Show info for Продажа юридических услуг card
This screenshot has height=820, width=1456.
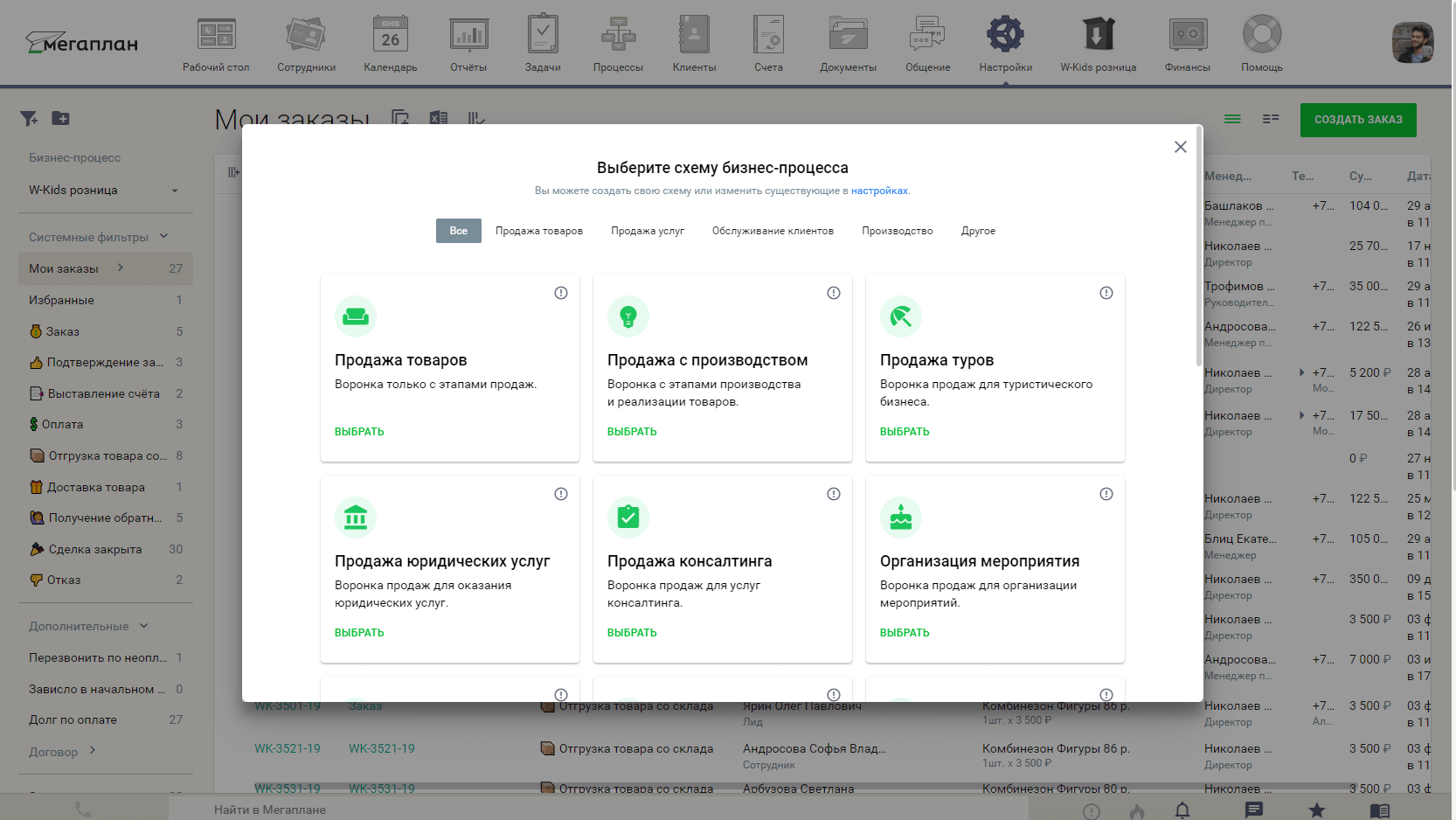[x=561, y=494]
